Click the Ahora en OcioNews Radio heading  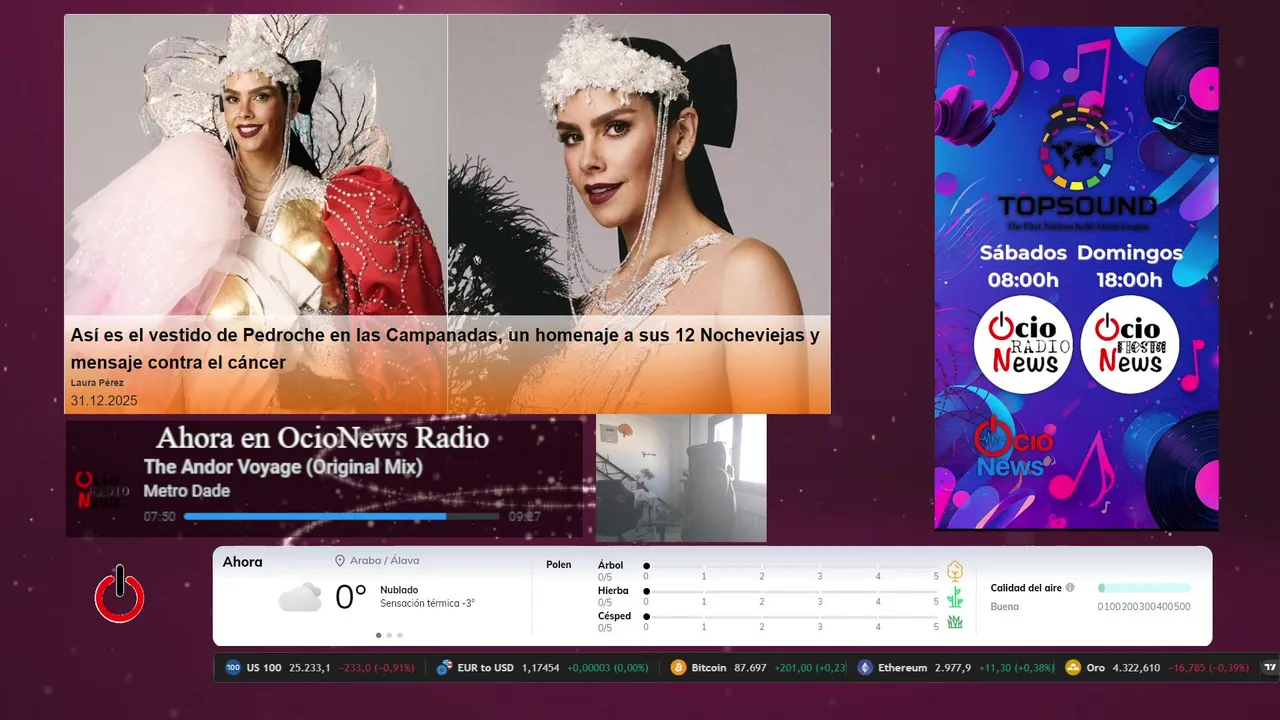pos(323,438)
